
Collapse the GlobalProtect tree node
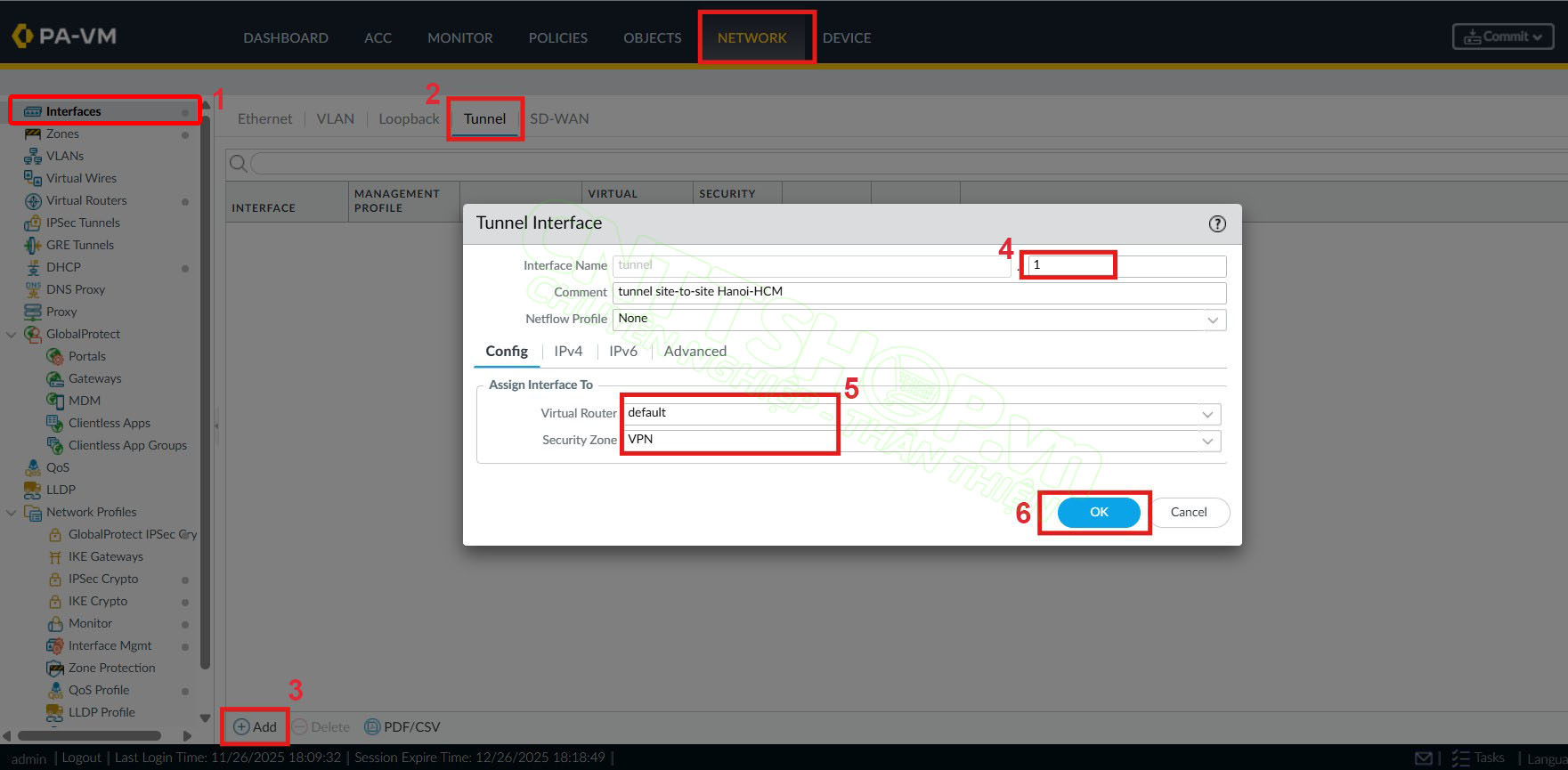click(12, 335)
